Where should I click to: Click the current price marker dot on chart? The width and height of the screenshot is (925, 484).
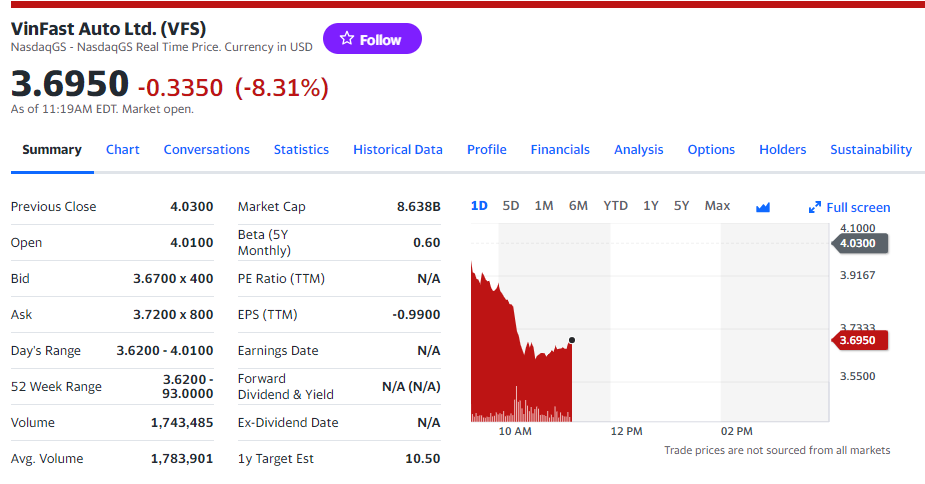(x=571, y=340)
